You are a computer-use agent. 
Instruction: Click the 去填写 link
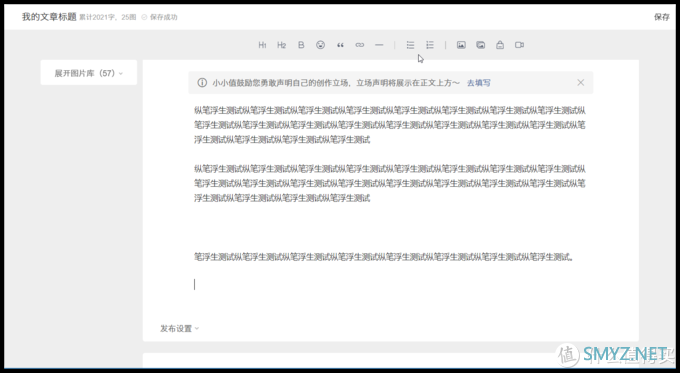[x=479, y=83]
